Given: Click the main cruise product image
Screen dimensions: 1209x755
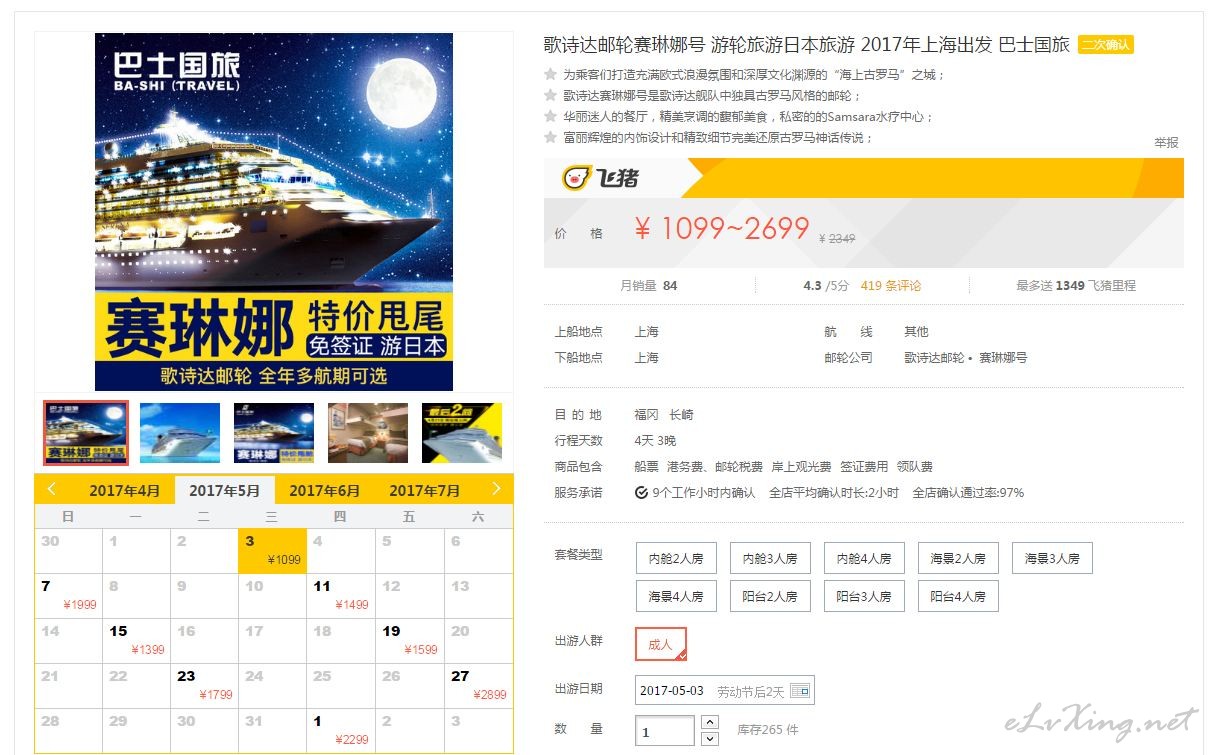Looking at the screenshot, I should click(274, 212).
